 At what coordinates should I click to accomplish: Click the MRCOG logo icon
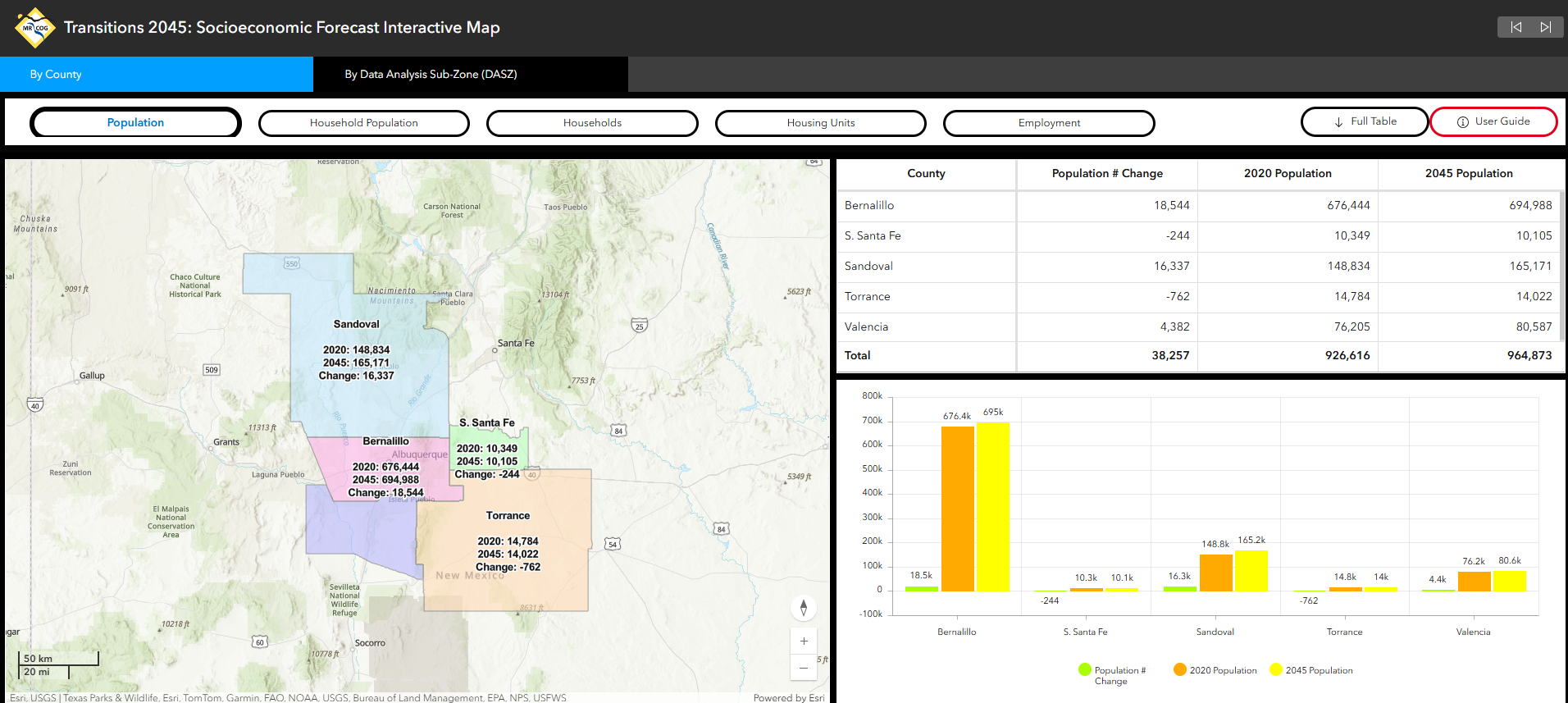(x=34, y=28)
